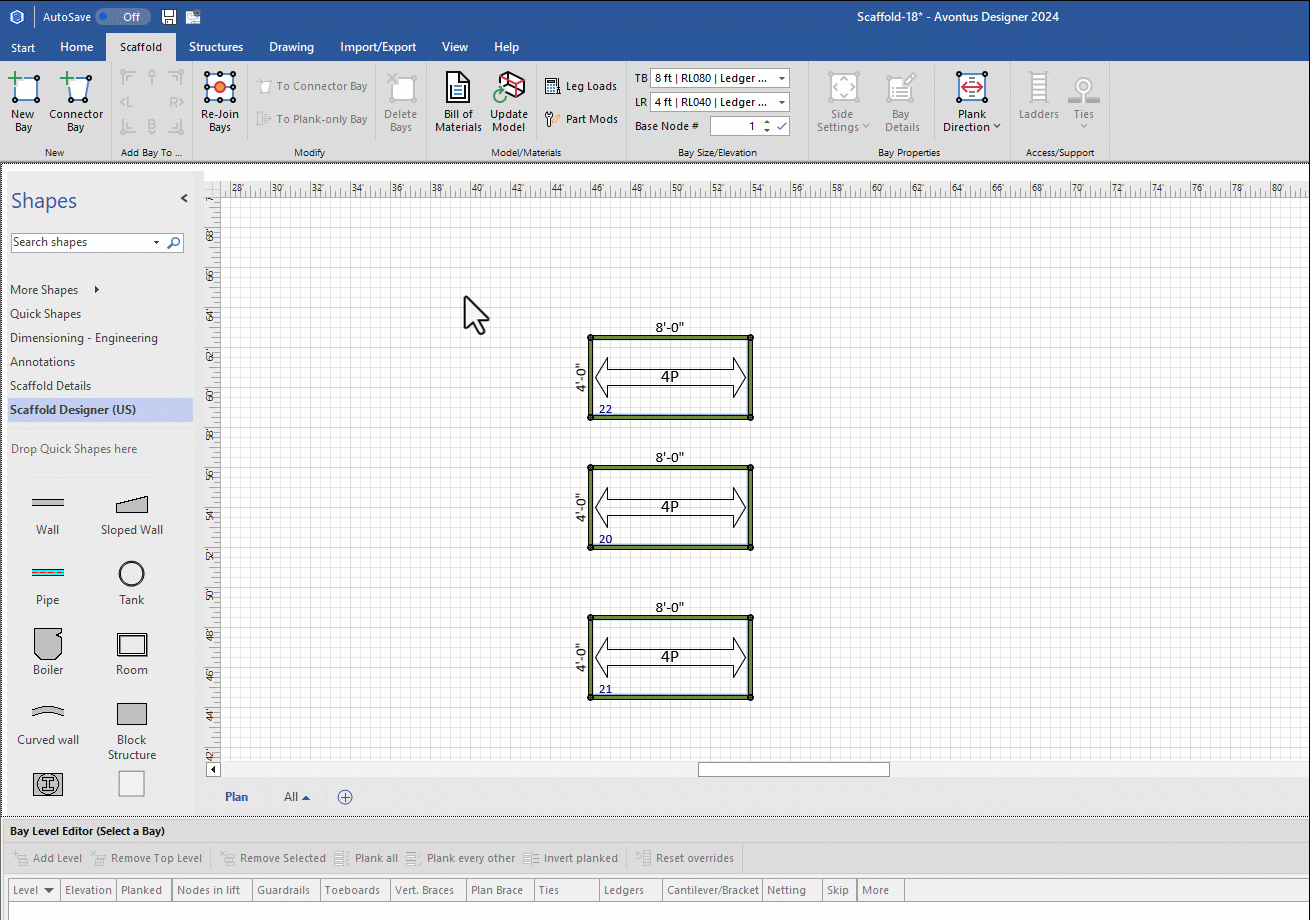This screenshot has height=920, width=1310.
Task: Open Leg Loads
Action: click(x=581, y=87)
